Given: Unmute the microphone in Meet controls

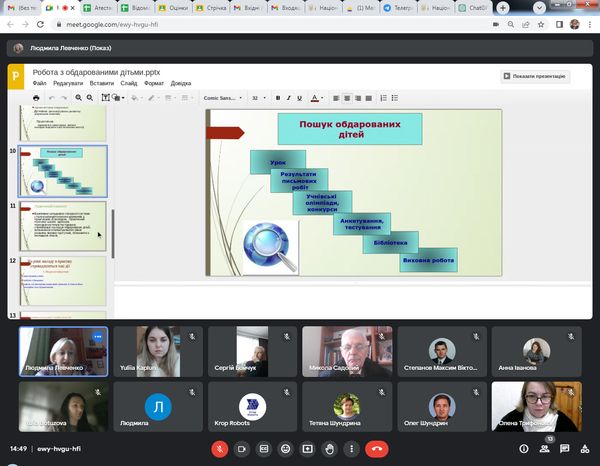Looking at the screenshot, I should tap(220, 449).
